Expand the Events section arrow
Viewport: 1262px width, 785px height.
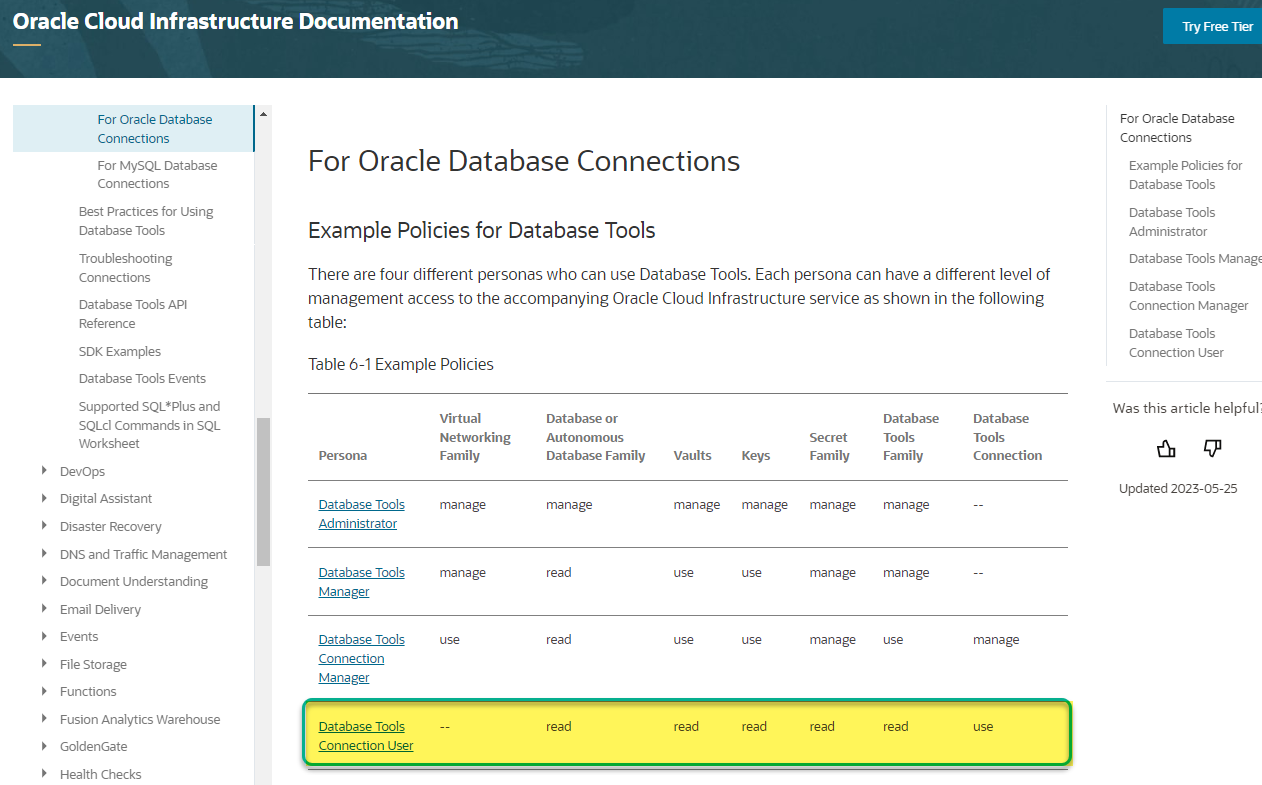44,636
